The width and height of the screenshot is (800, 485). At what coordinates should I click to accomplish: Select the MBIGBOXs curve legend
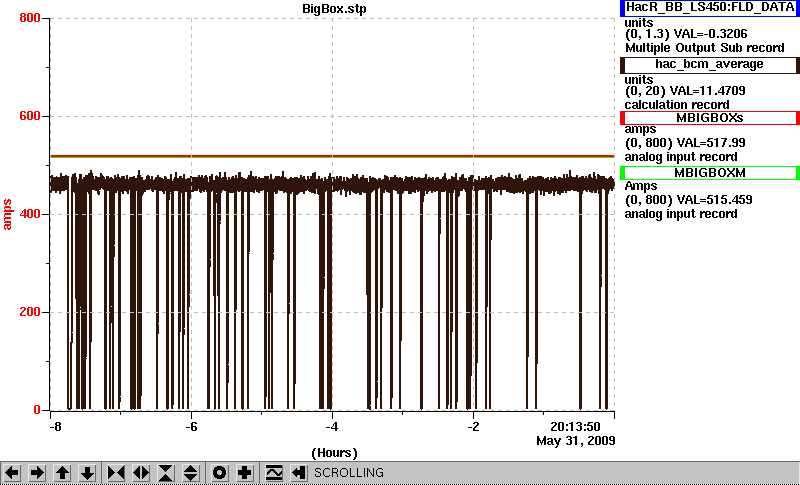click(710, 118)
